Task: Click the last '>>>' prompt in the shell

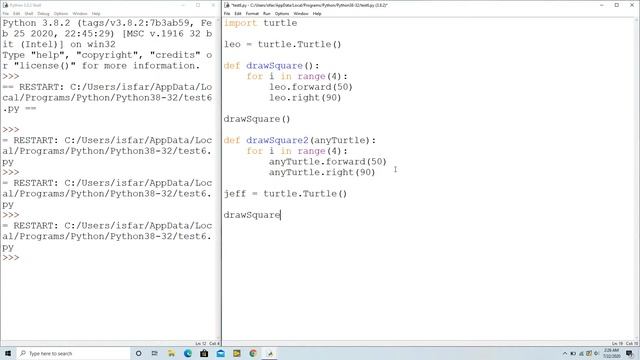Action: click(11, 258)
